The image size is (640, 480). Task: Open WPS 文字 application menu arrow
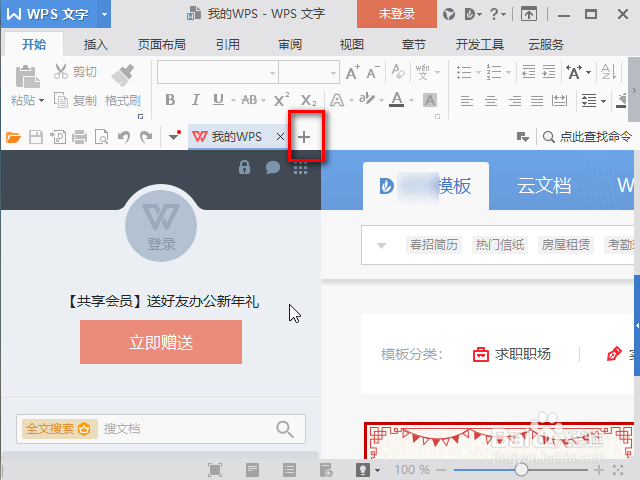point(104,14)
